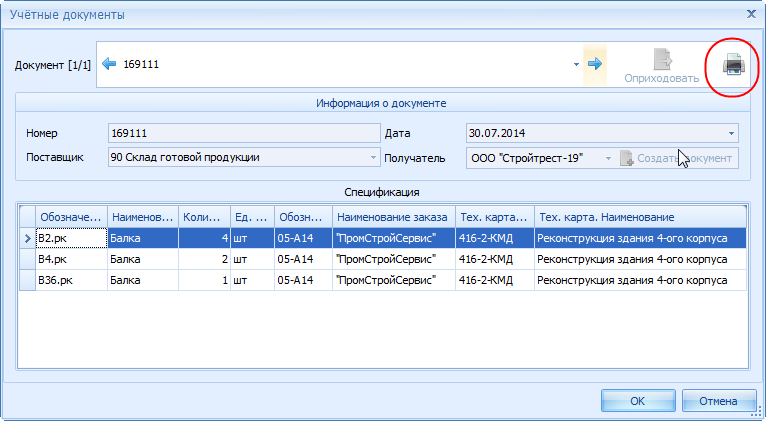Viewport: 766px width, 421px height.
Task: Open the document number 169111 dropdown
Action: point(576,65)
